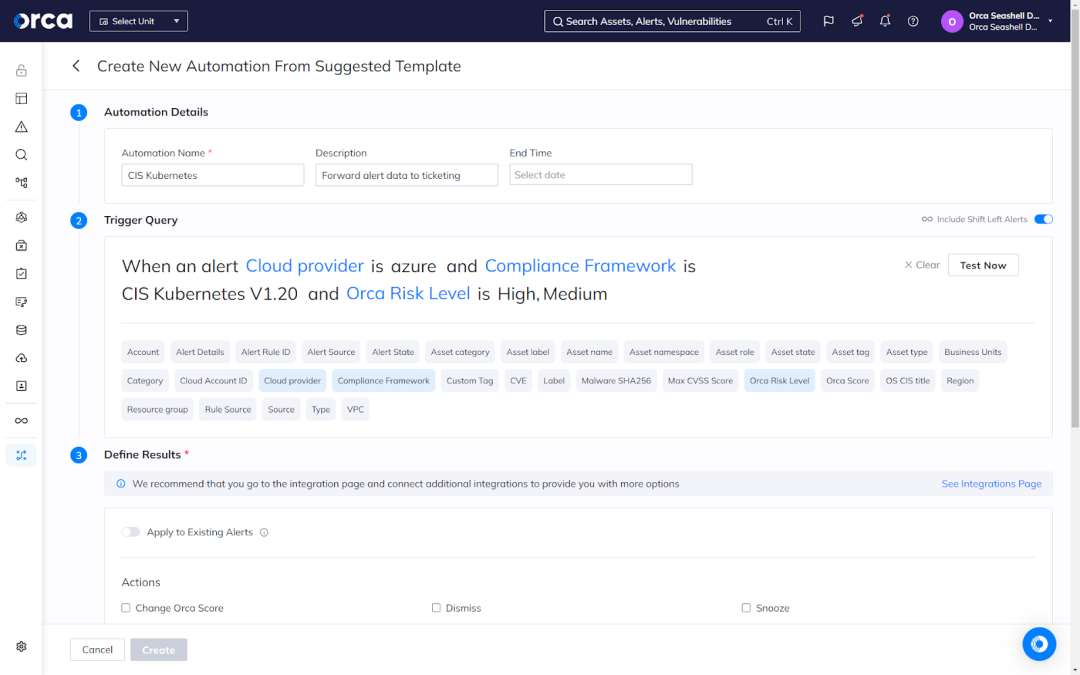Click the Orca logo
The width and height of the screenshot is (1080, 675).
tap(43, 21)
